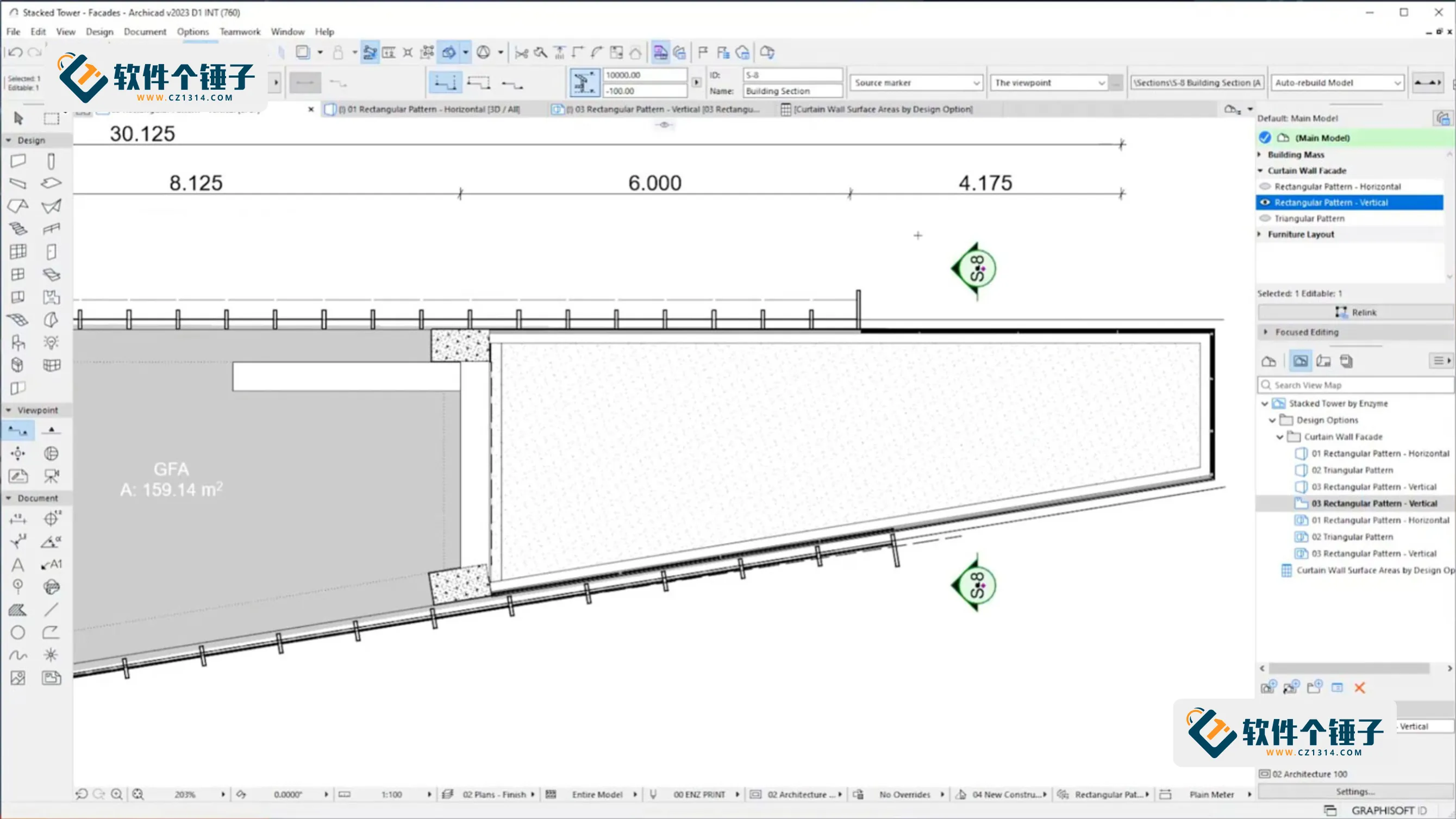Screen dimensions: 1456x819
Task: Open the 1:100 scale selector
Action: click(392, 794)
